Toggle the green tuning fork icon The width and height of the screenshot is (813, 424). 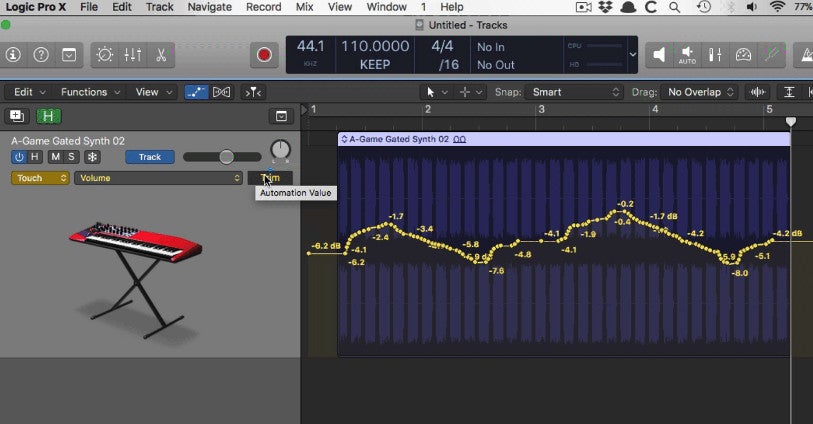[x=772, y=54]
